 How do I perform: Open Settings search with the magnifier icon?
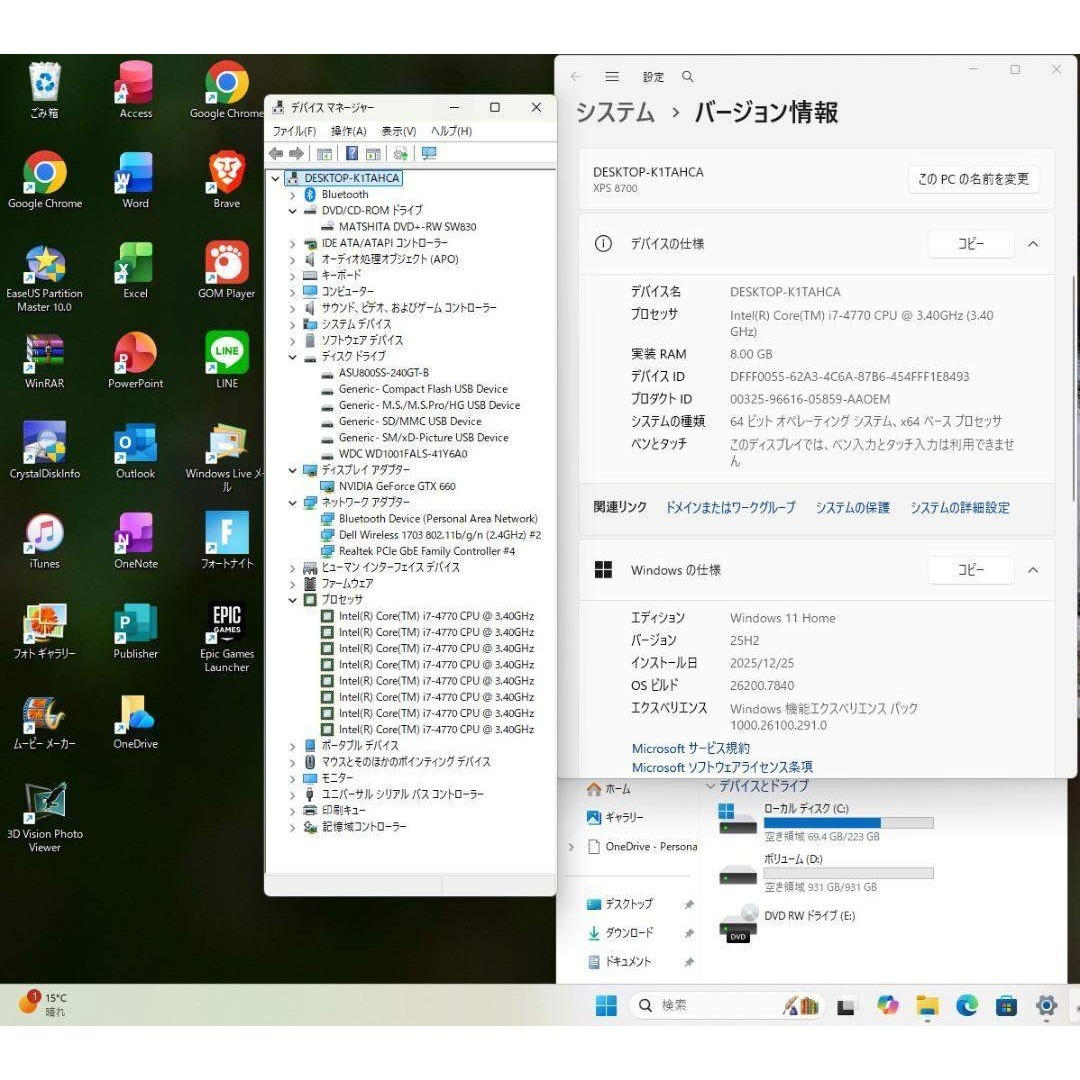[687, 76]
